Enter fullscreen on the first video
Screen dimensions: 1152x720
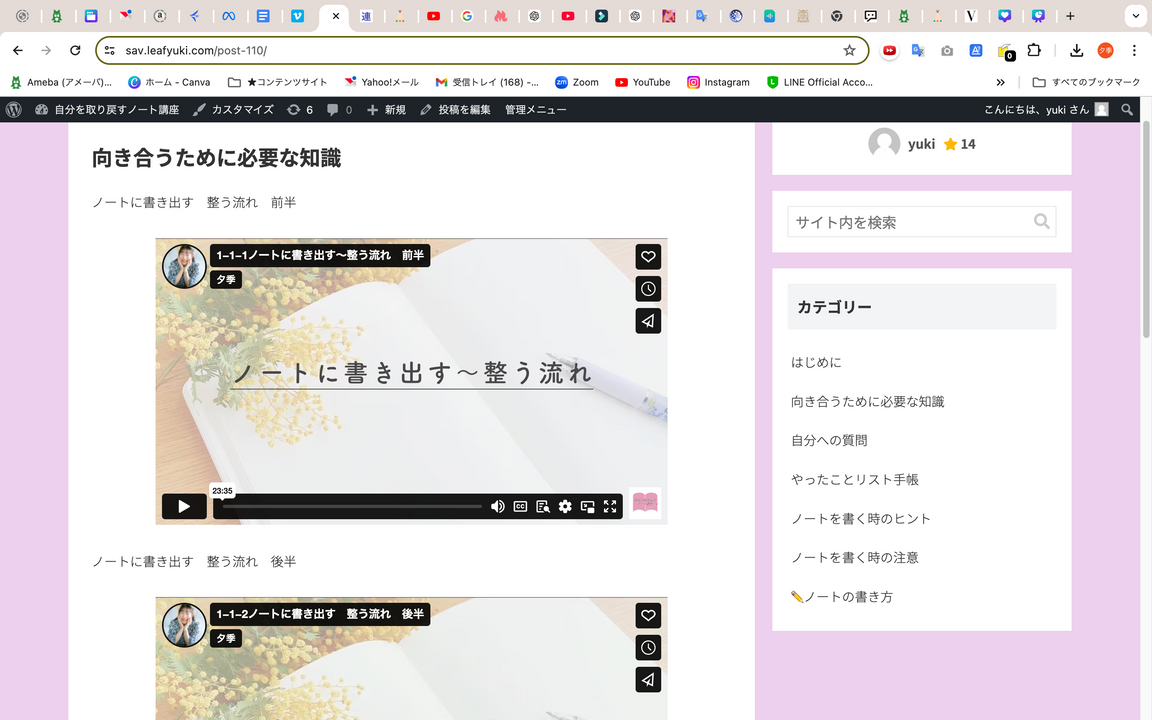(610, 507)
